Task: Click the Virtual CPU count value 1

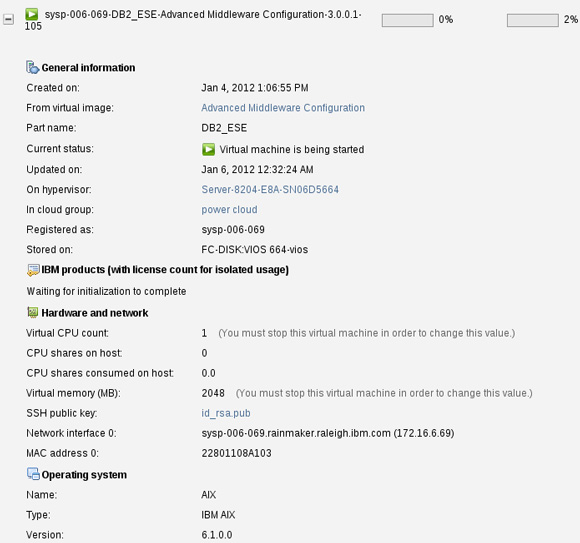Action: 204,333
